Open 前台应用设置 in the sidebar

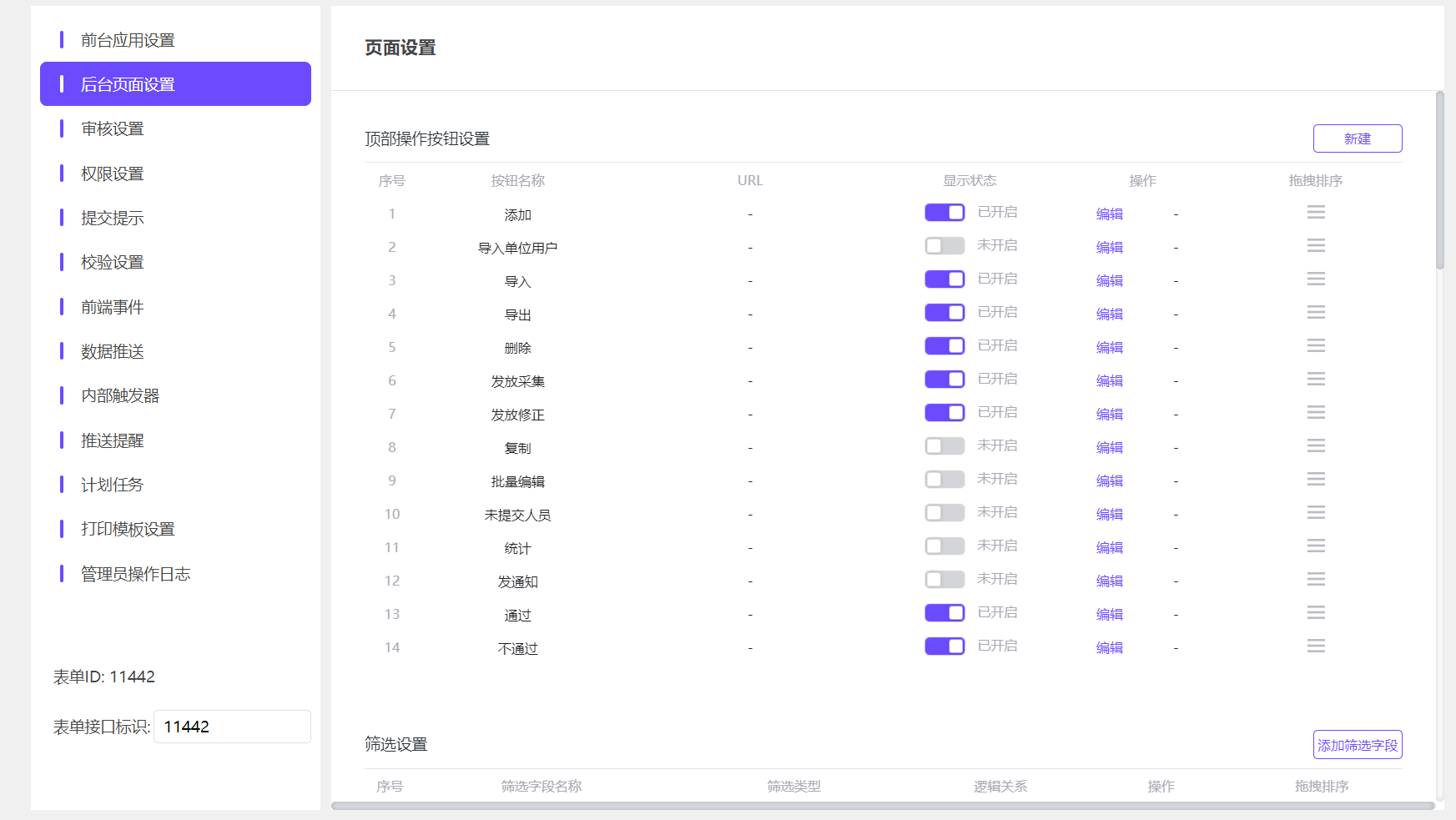175,40
